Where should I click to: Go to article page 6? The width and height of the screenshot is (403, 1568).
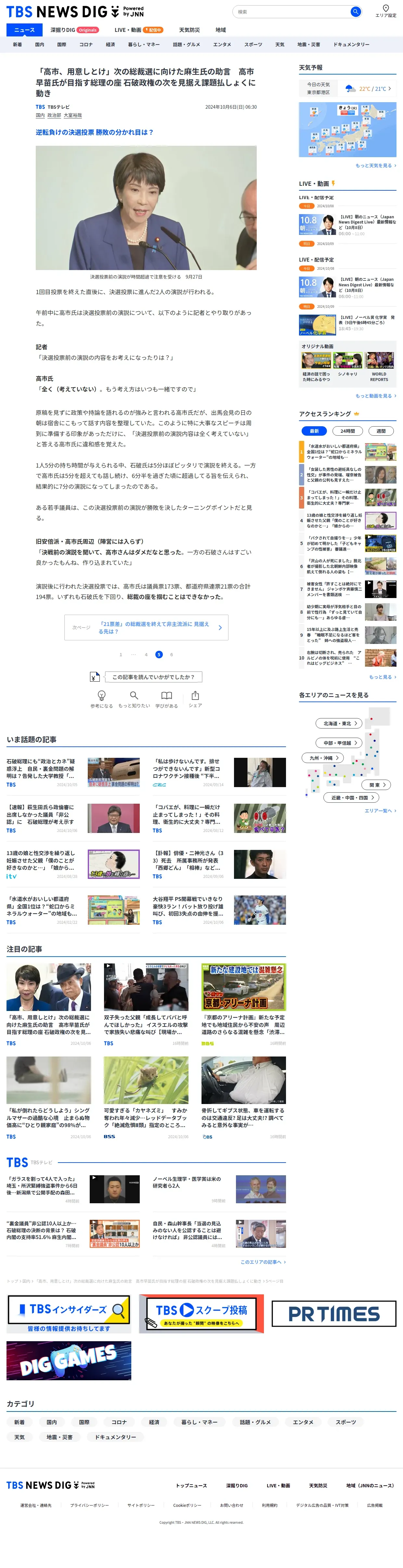(171, 654)
